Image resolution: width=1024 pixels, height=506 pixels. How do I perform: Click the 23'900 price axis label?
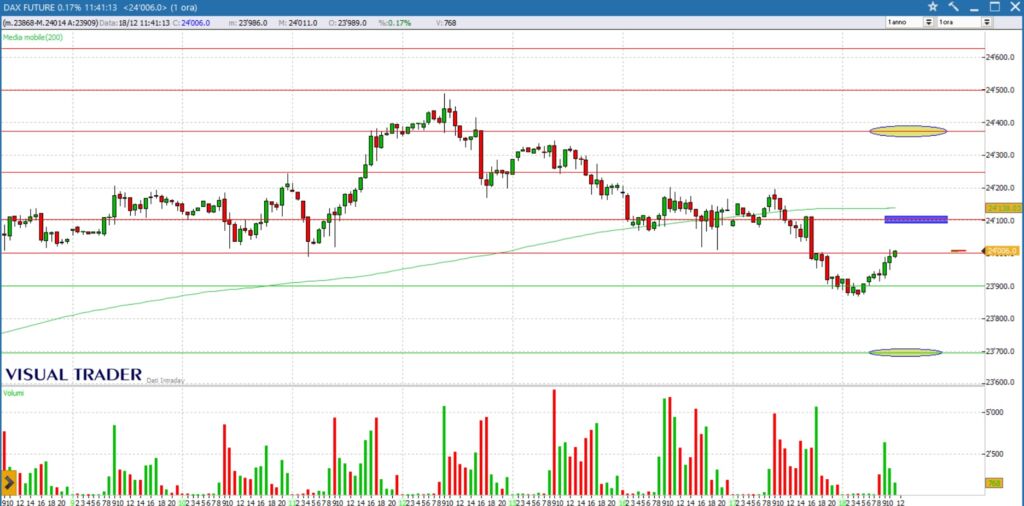pos(1000,286)
